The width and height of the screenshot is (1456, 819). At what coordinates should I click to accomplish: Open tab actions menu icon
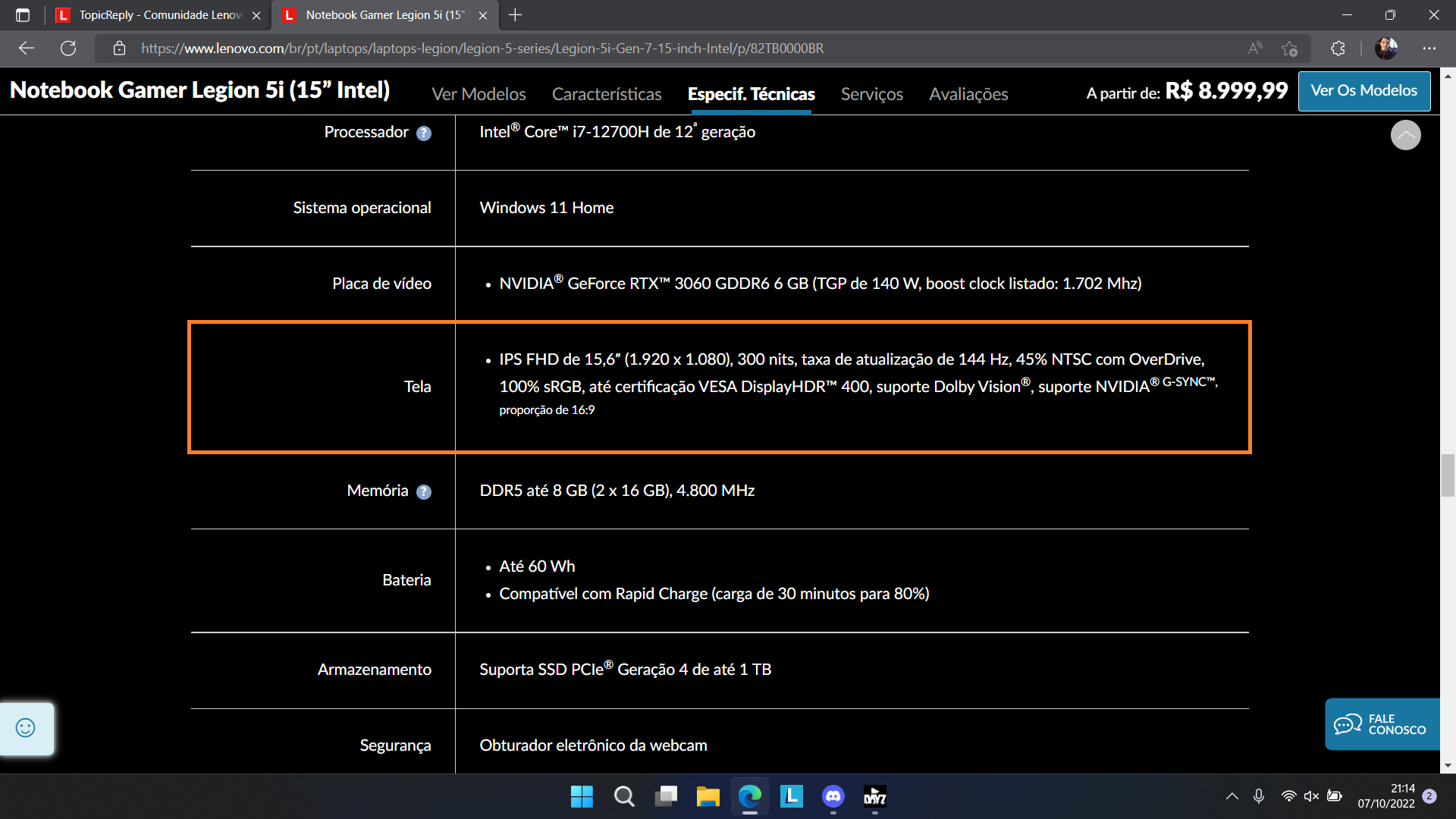click(x=23, y=14)
